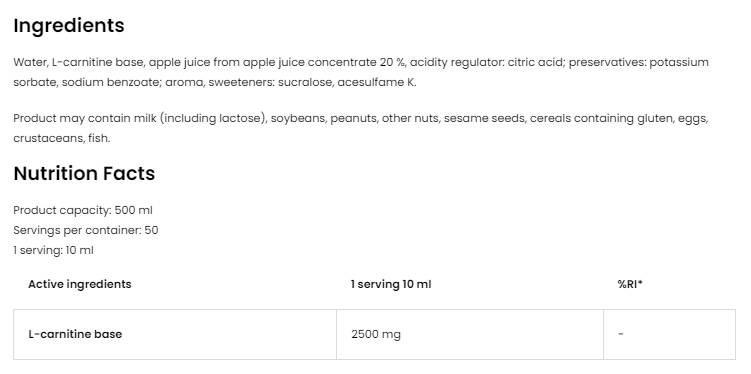The width and height of the screenshot is (751, 374).
Task: Click 'Product capacity: 500 ml' line
Action: tap(83, 210)
